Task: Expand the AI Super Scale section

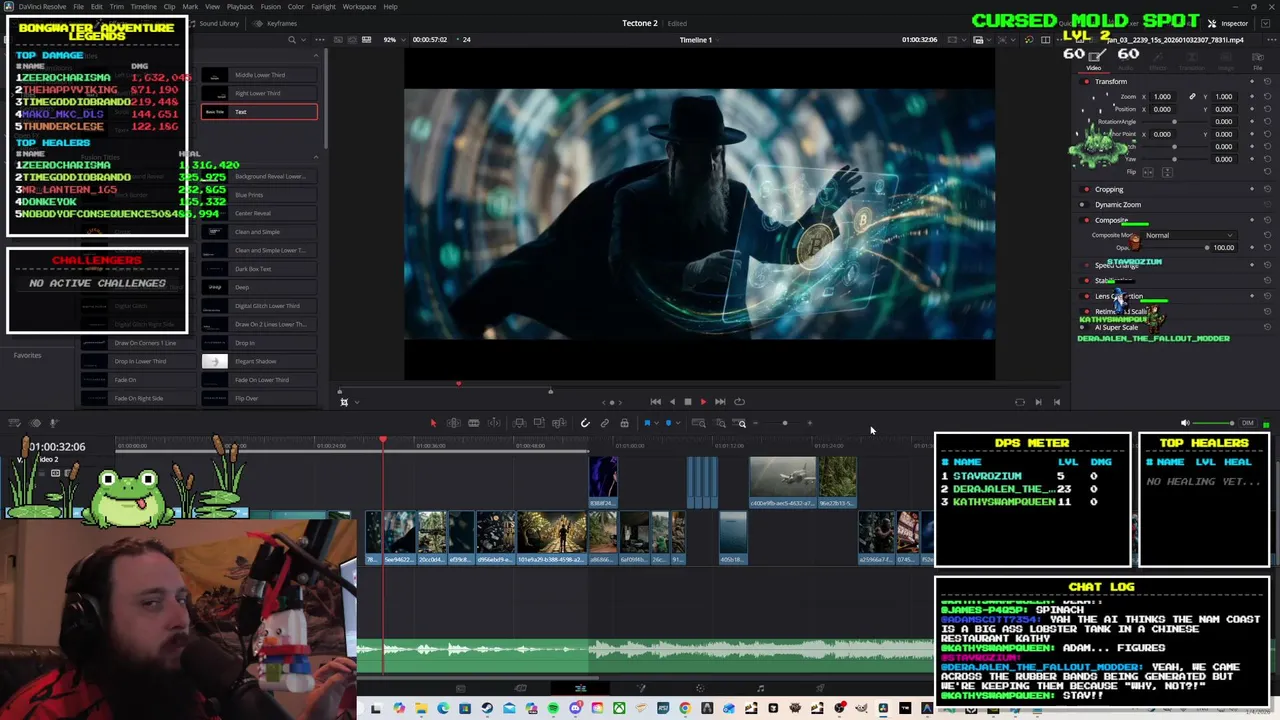Action: point(1116,327)
